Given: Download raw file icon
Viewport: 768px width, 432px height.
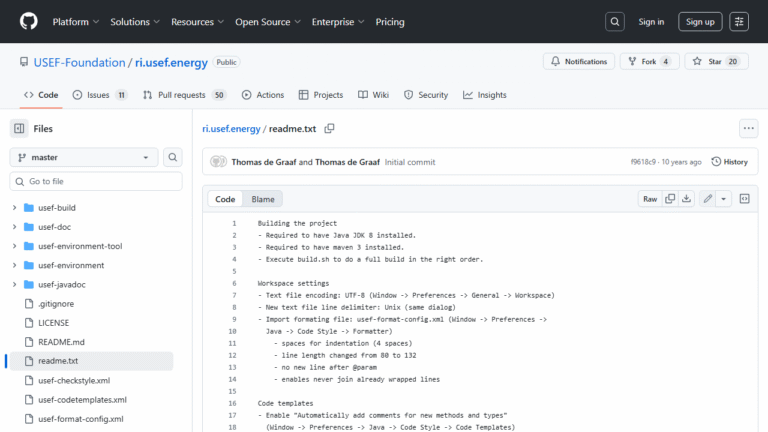Looking at the screenshot, I should (687, 199).
